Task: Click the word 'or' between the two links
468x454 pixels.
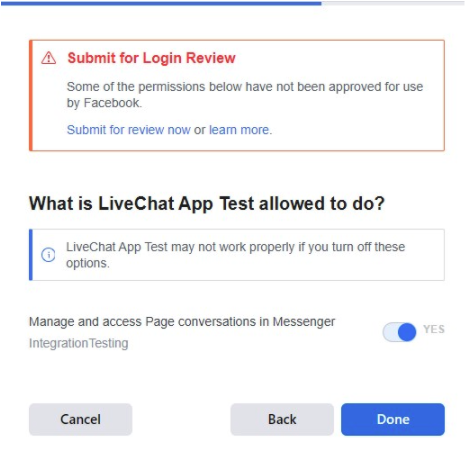Action: coord(200,130)
